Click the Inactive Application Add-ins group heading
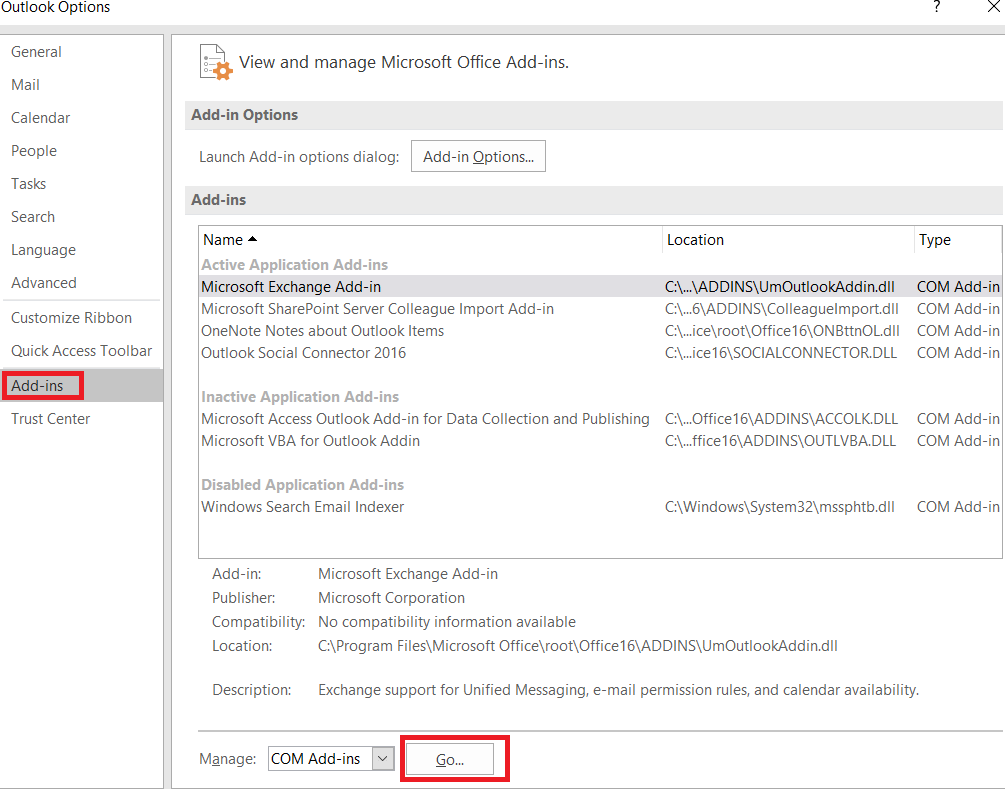The image size is (1005, 789). (x=300, y=397)
